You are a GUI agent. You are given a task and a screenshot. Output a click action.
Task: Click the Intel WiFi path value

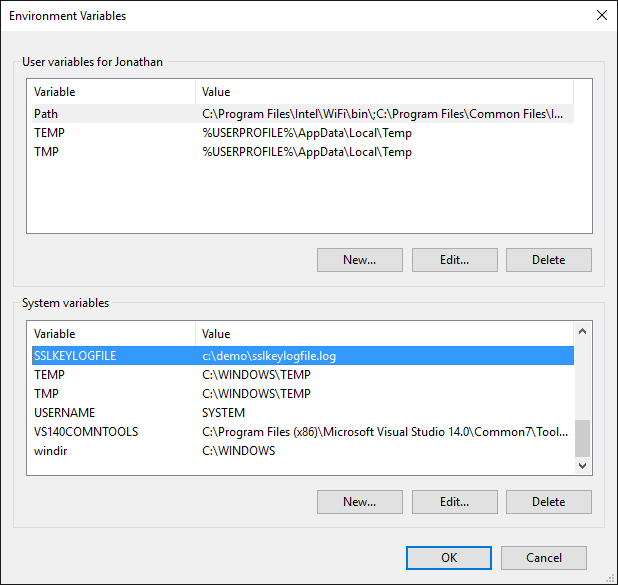coord(382,114)
